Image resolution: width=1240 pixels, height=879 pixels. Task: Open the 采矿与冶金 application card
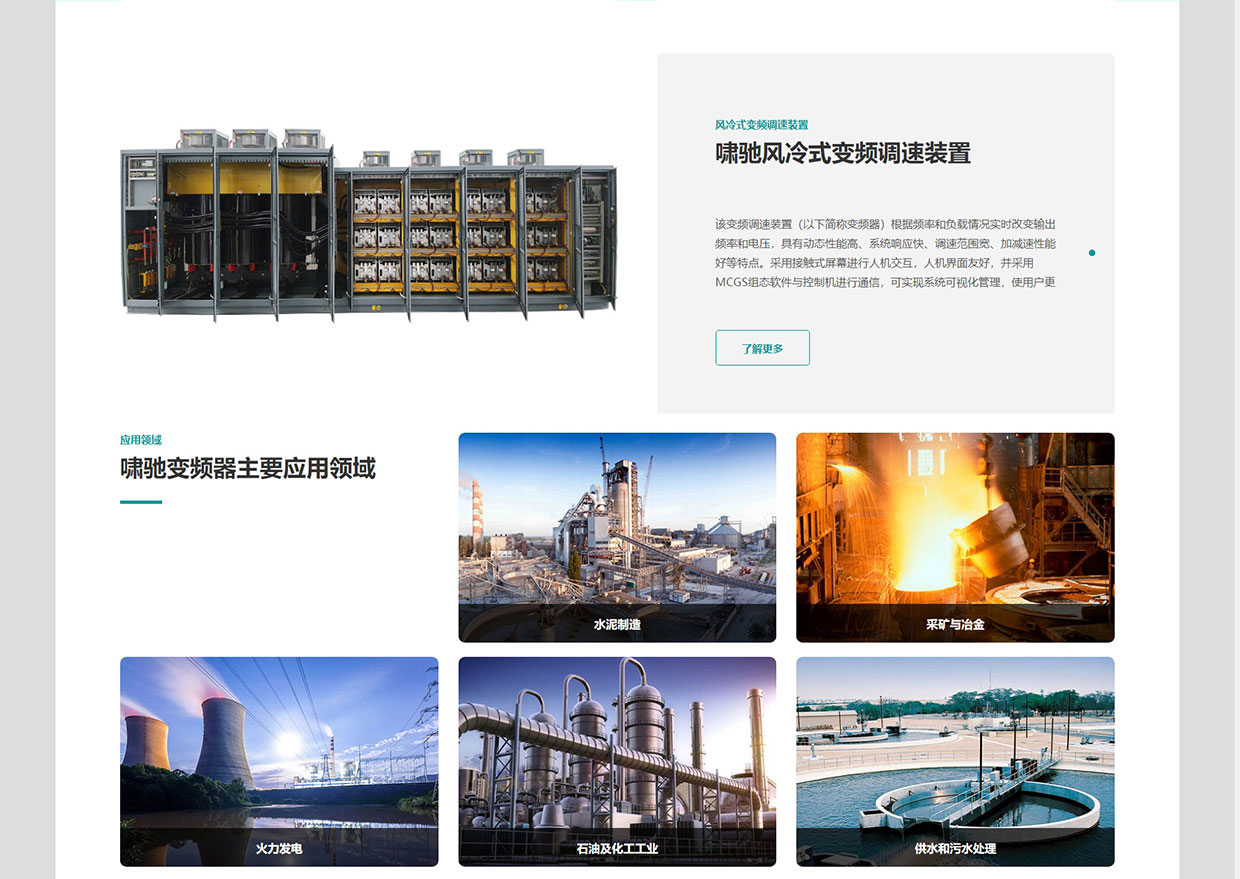tap(954, 520)
